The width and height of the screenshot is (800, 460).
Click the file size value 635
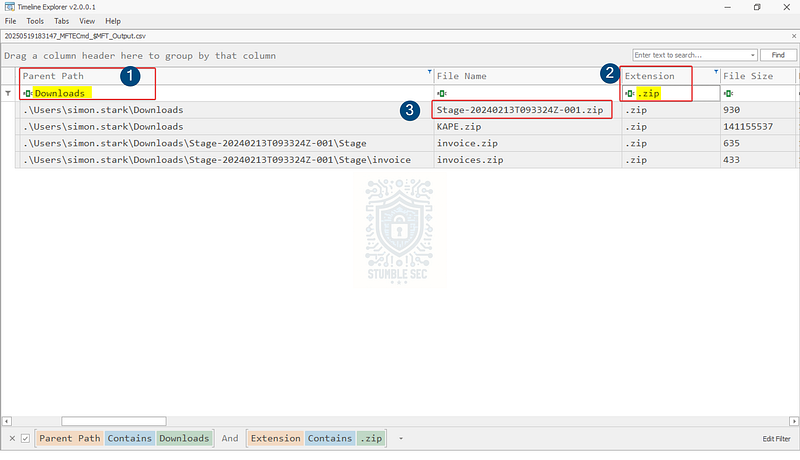point(731,143)
